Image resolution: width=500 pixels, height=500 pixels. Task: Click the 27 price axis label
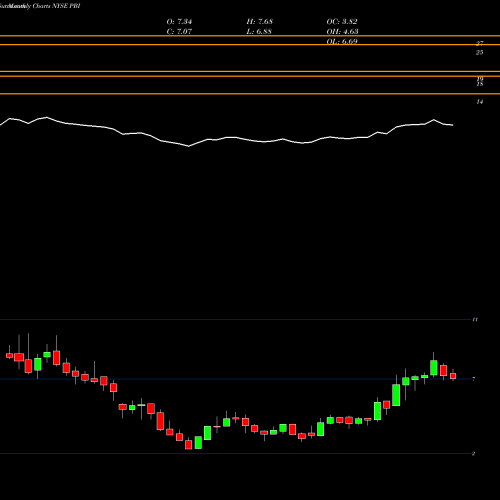tap(480, 43)
